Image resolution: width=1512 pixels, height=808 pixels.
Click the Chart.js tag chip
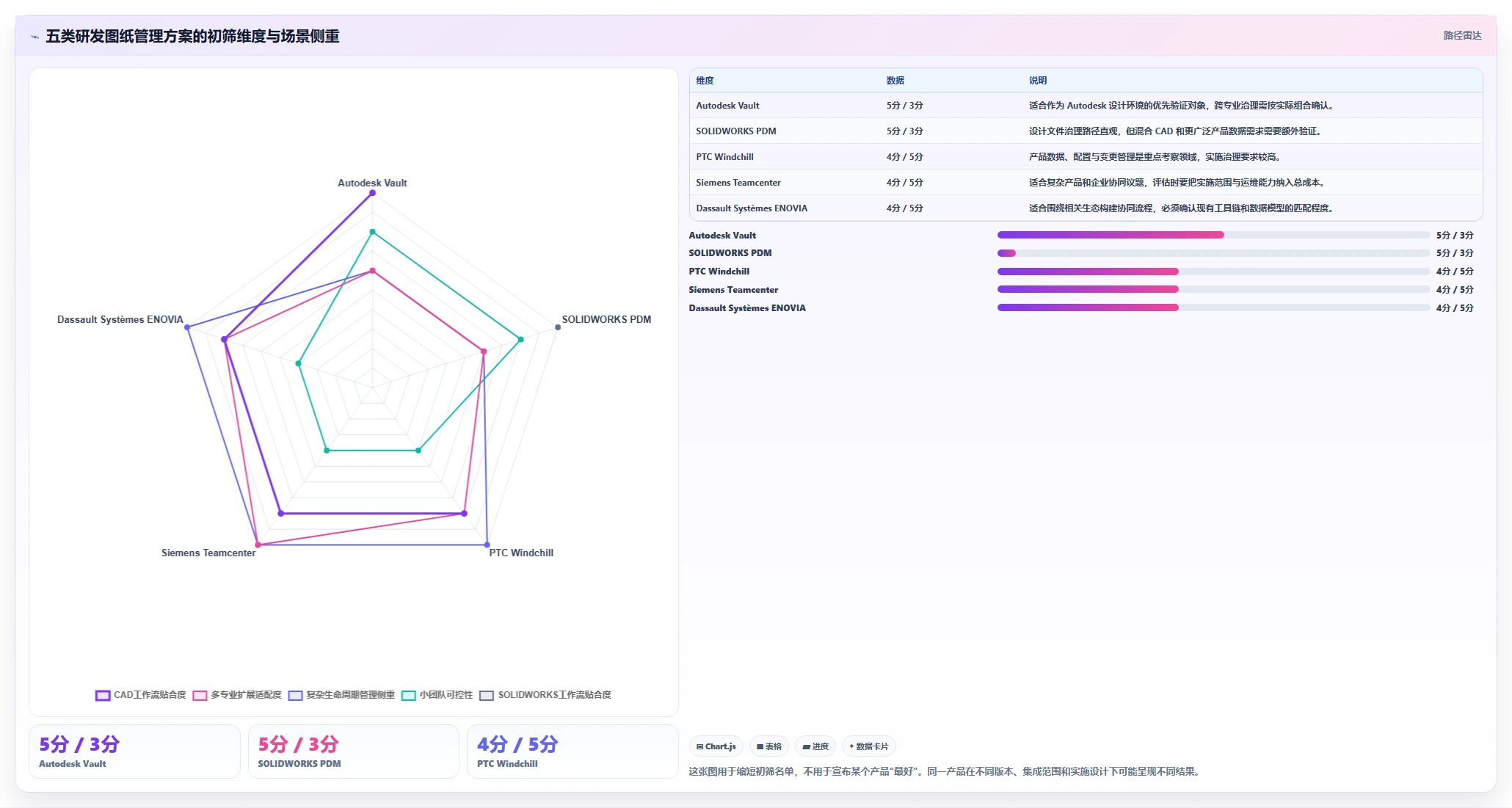click(x=716, y=746)
